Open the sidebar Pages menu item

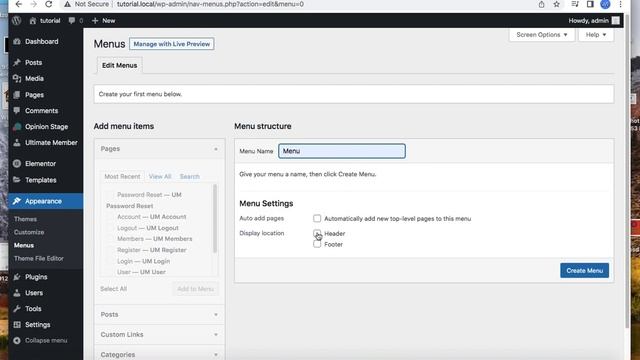tap(34, 95)
